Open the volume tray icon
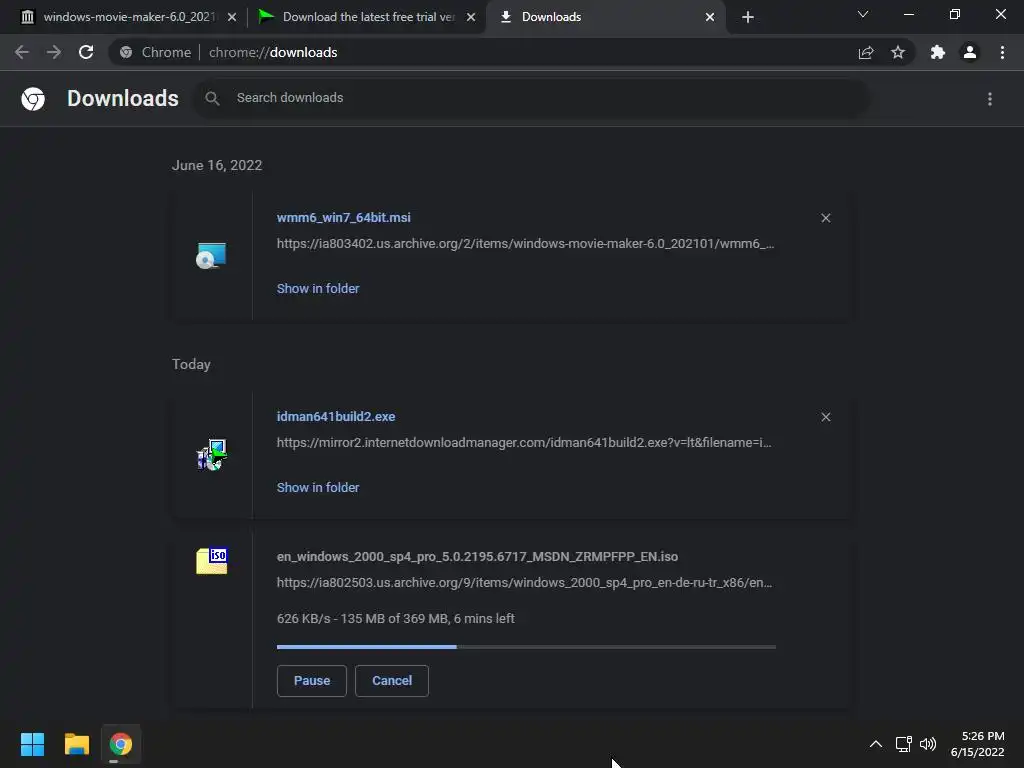 (927, 744)
